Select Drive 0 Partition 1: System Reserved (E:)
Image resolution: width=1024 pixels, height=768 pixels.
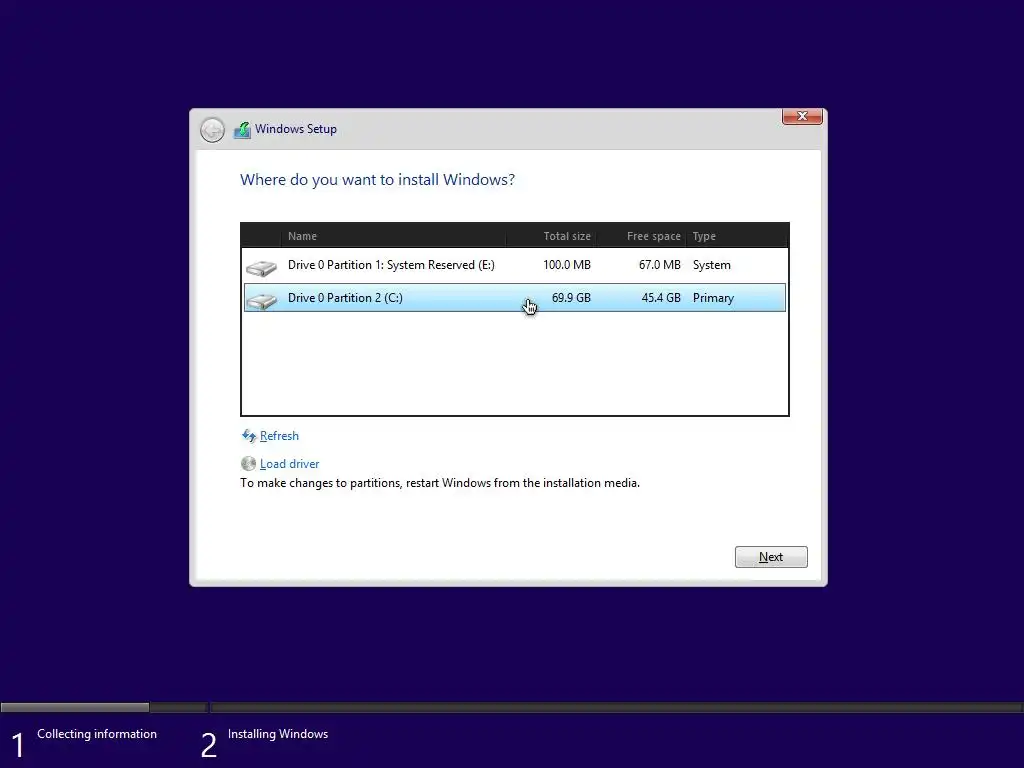tap(515, 265)
